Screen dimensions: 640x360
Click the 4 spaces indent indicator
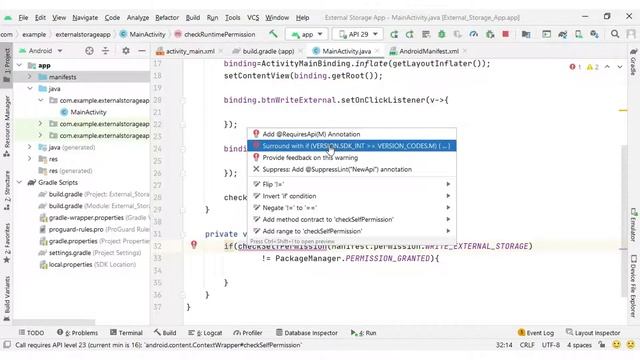tap(579, 345)
